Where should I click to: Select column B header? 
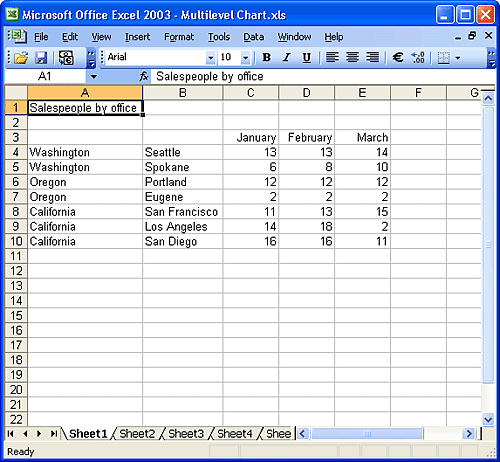tap(182, 92)
